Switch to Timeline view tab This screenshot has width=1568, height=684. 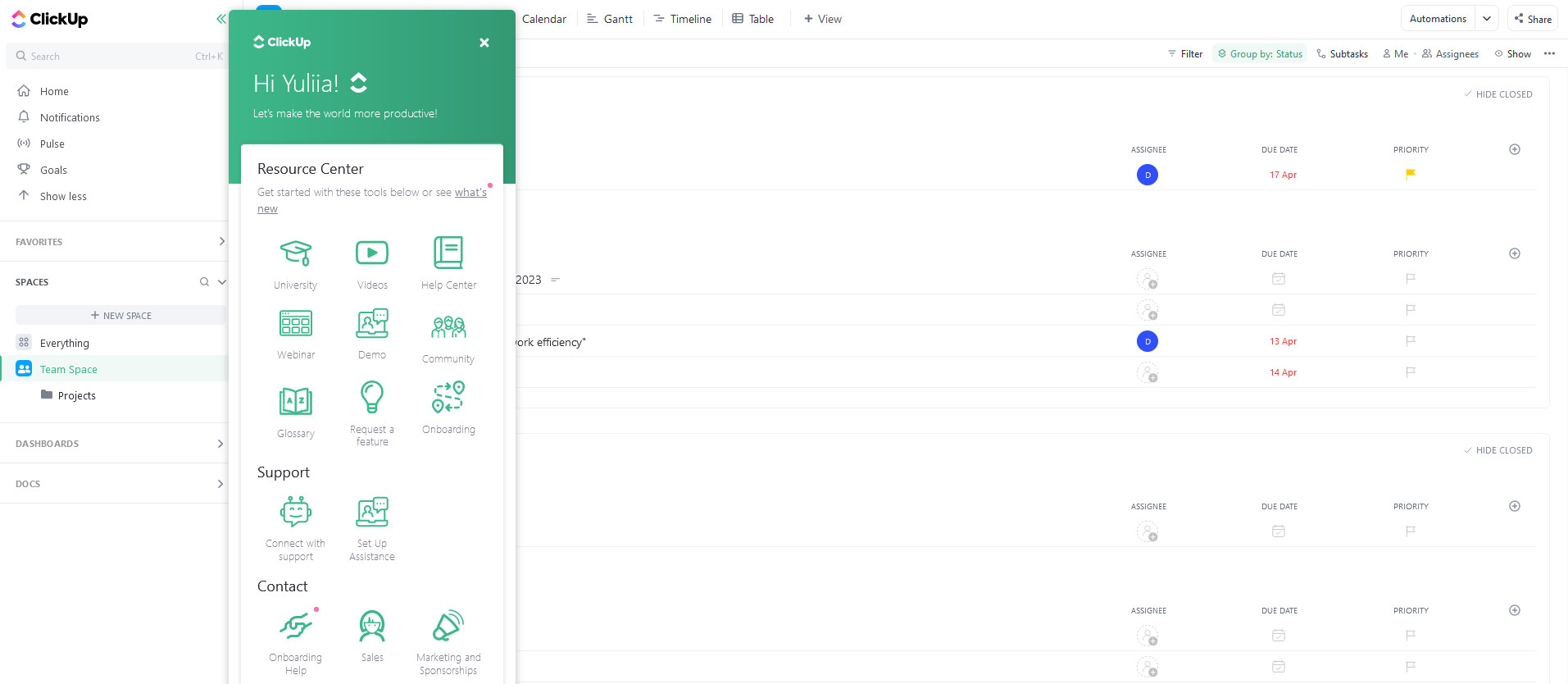683,19
